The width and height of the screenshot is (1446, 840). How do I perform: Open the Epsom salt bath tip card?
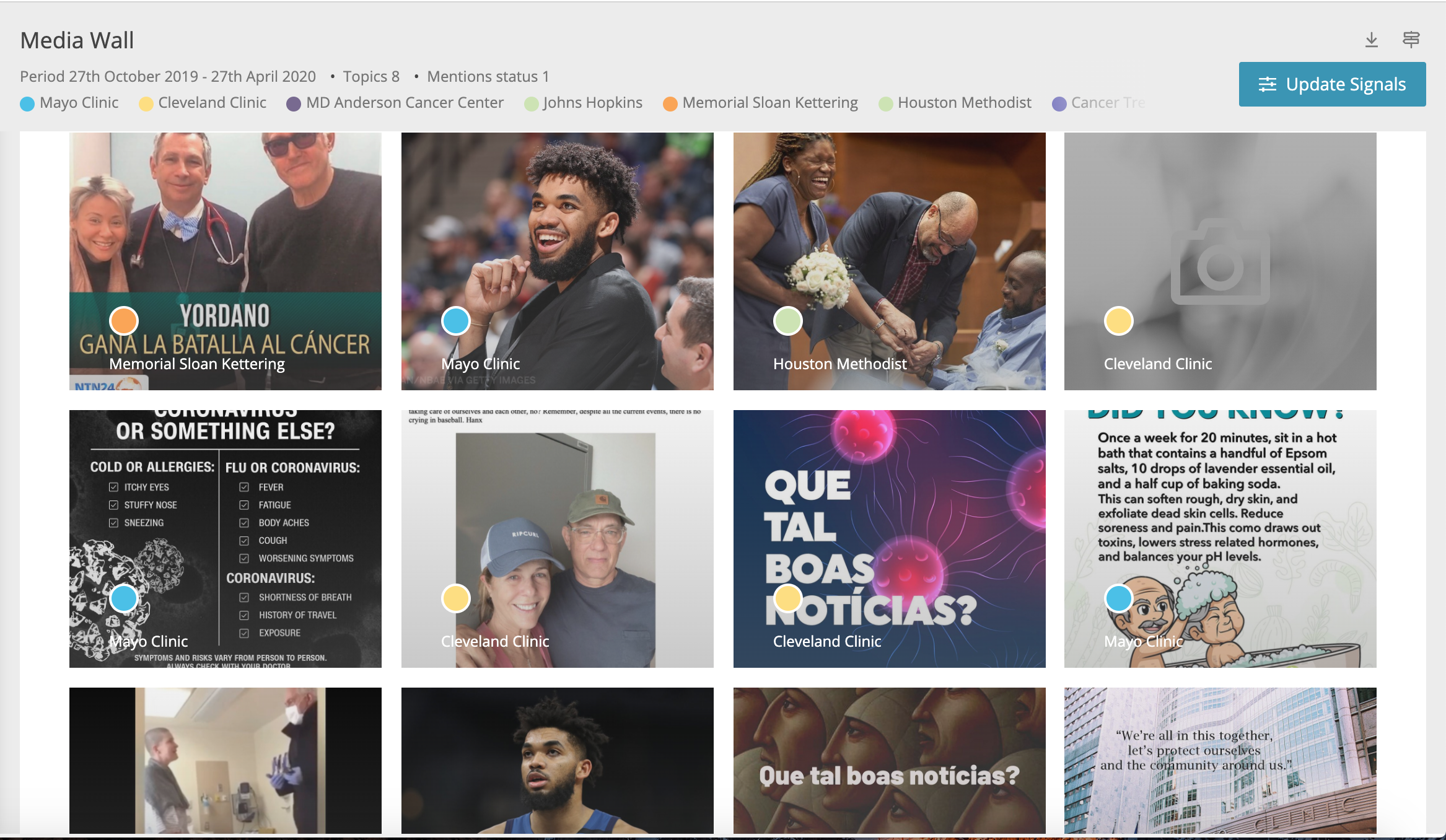(1220, 539)
